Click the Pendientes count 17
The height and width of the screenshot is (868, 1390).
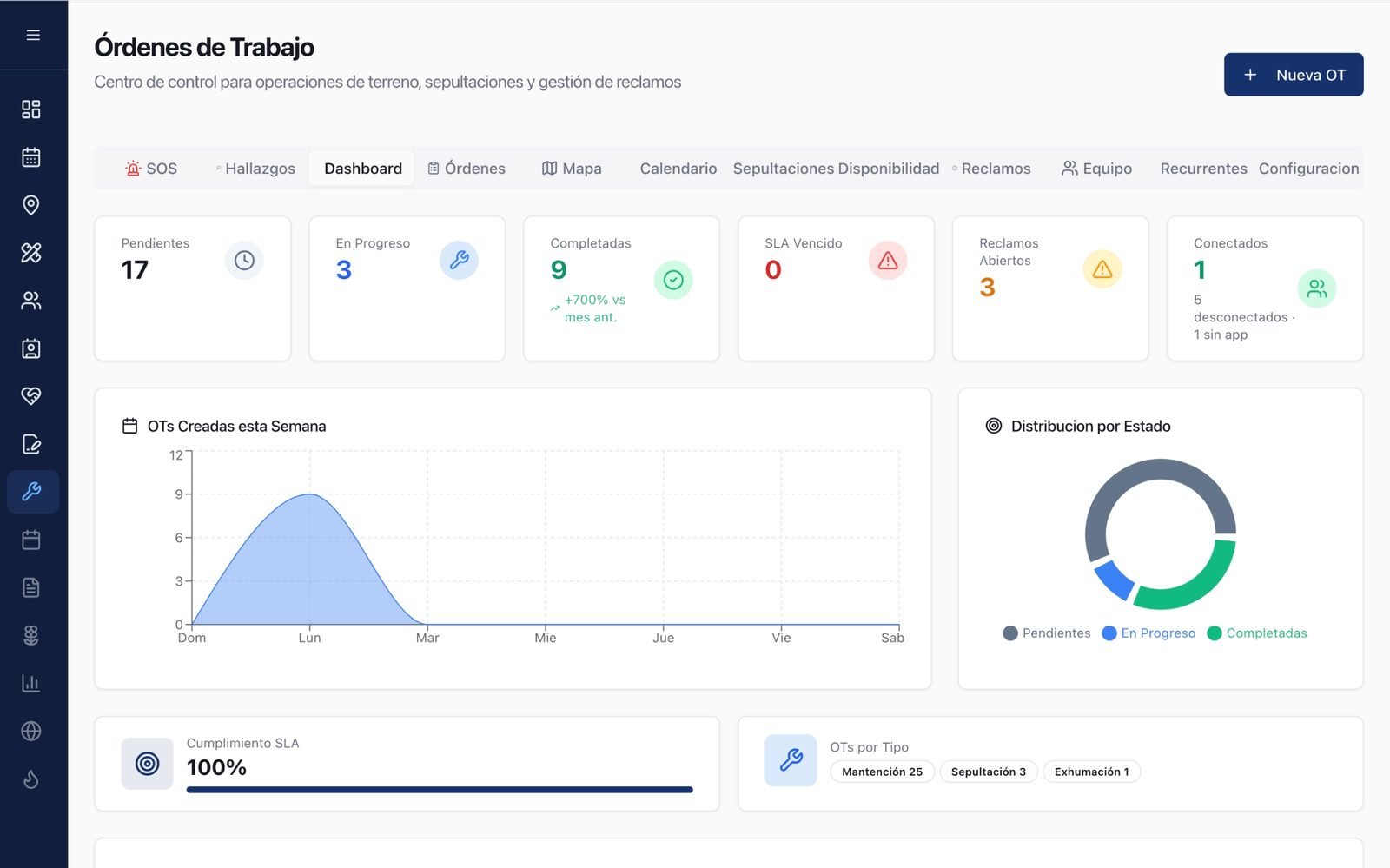click(x=135, y=270)
